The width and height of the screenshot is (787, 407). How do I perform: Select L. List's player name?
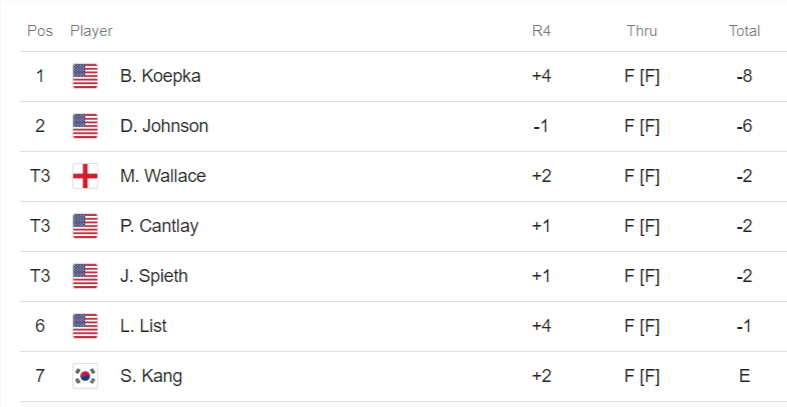[x=143, y=326]
